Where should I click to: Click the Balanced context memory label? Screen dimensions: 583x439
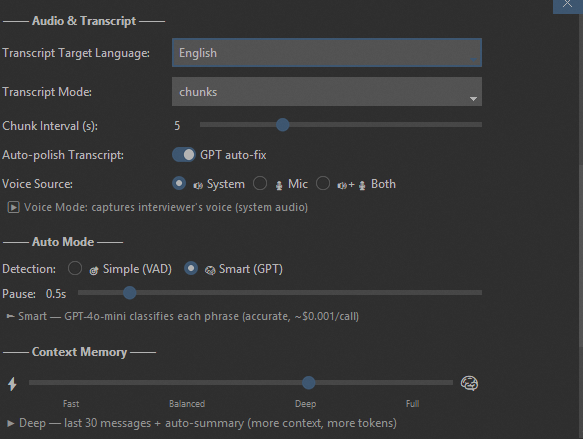point(187,404)
